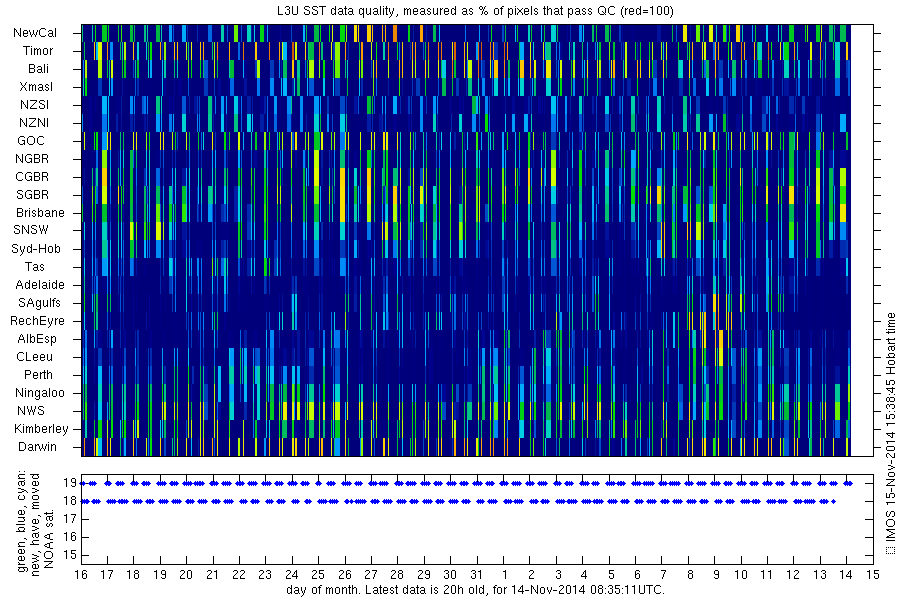Click the SNSW region label
900x600 pixels.
(x=31, y=230)
